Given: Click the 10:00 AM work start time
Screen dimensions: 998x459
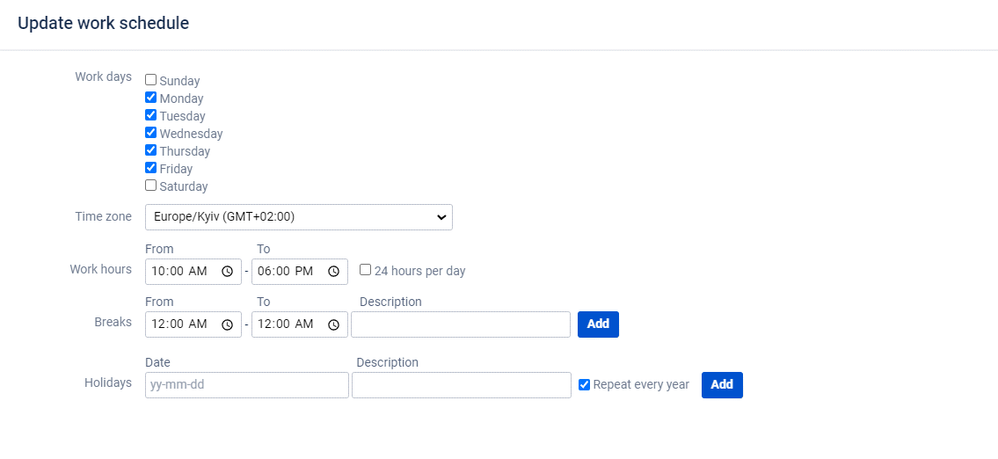Looking at the screenshot, I should click(179, 271).
